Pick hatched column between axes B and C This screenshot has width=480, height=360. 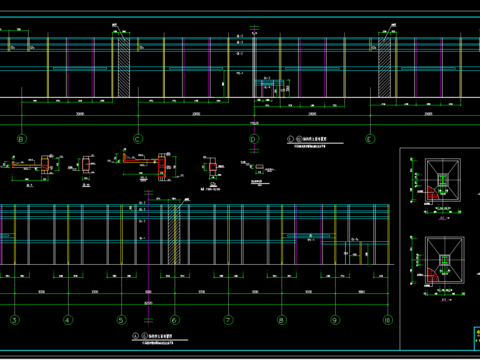[x=124, y=67]
